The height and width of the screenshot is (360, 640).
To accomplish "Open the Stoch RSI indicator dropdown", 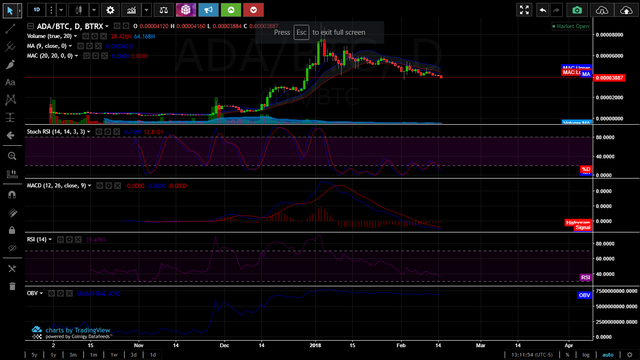I will tap(89, 132).
